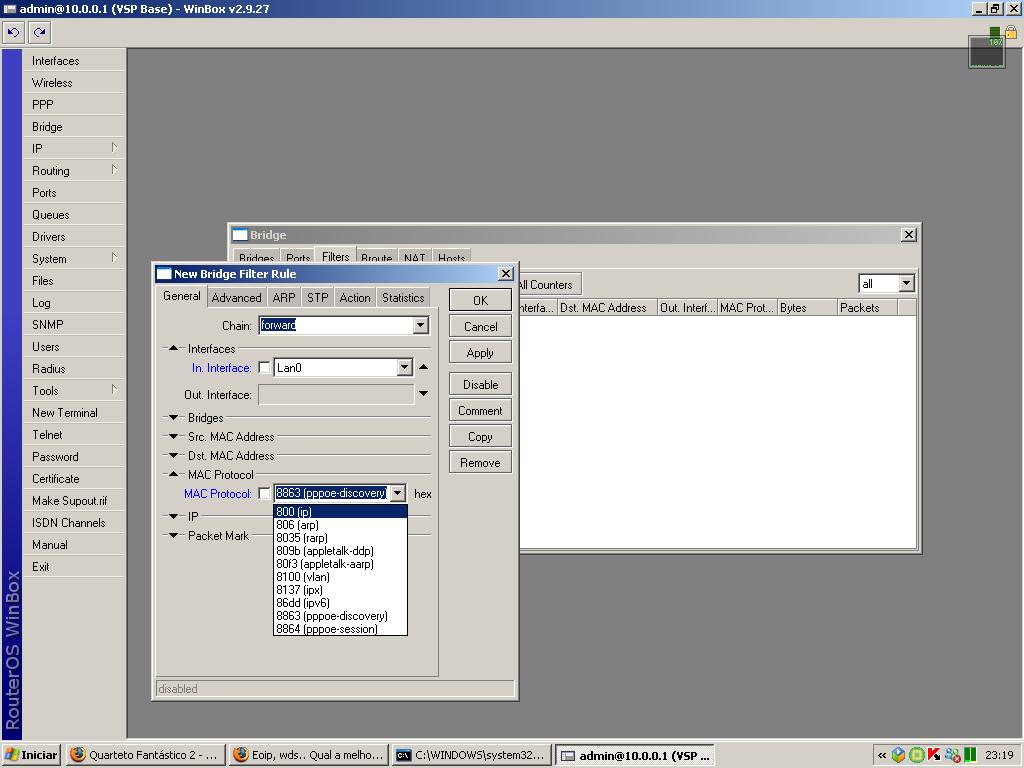This screenshot has height=768, width=1024.
Task: Click the padlock secure-mode icon
Action: pos(1010,31)
